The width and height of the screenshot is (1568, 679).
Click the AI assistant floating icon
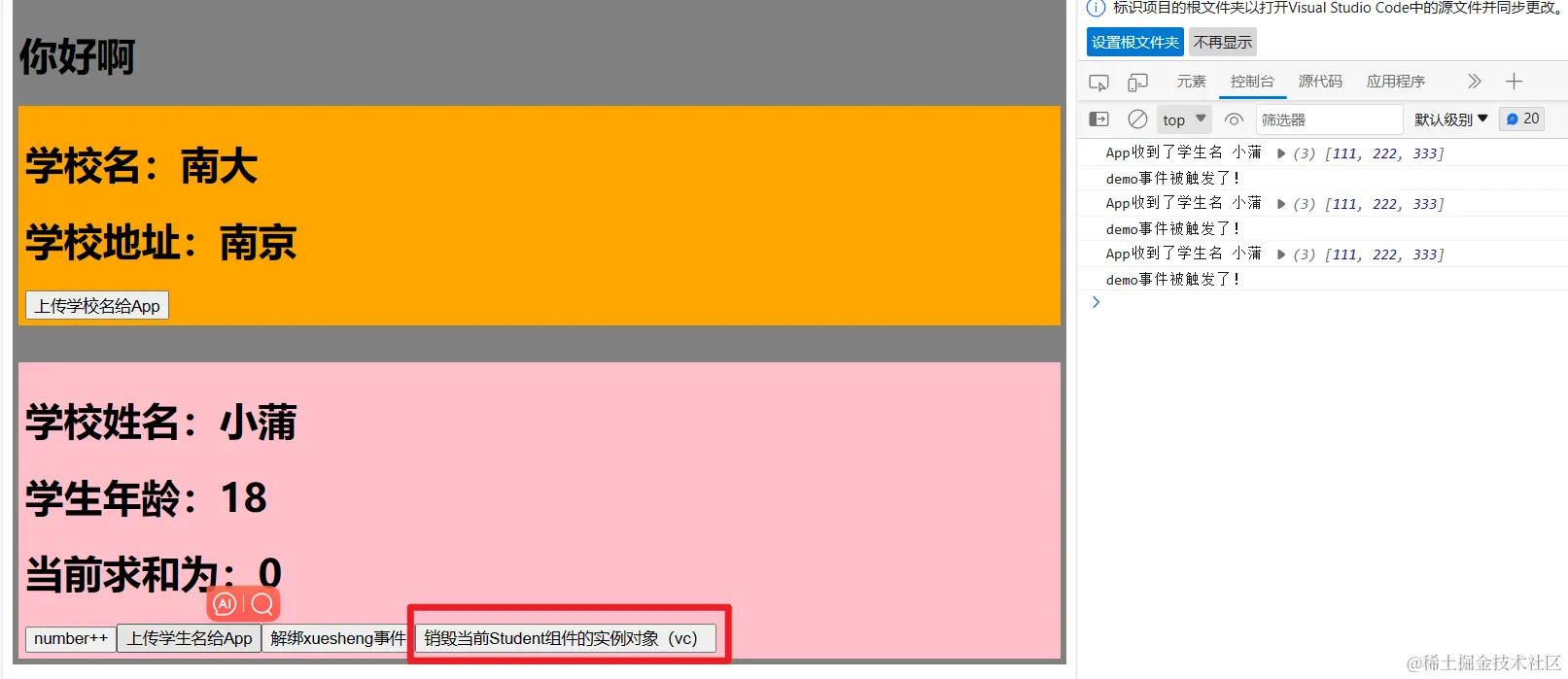[225, 604]
